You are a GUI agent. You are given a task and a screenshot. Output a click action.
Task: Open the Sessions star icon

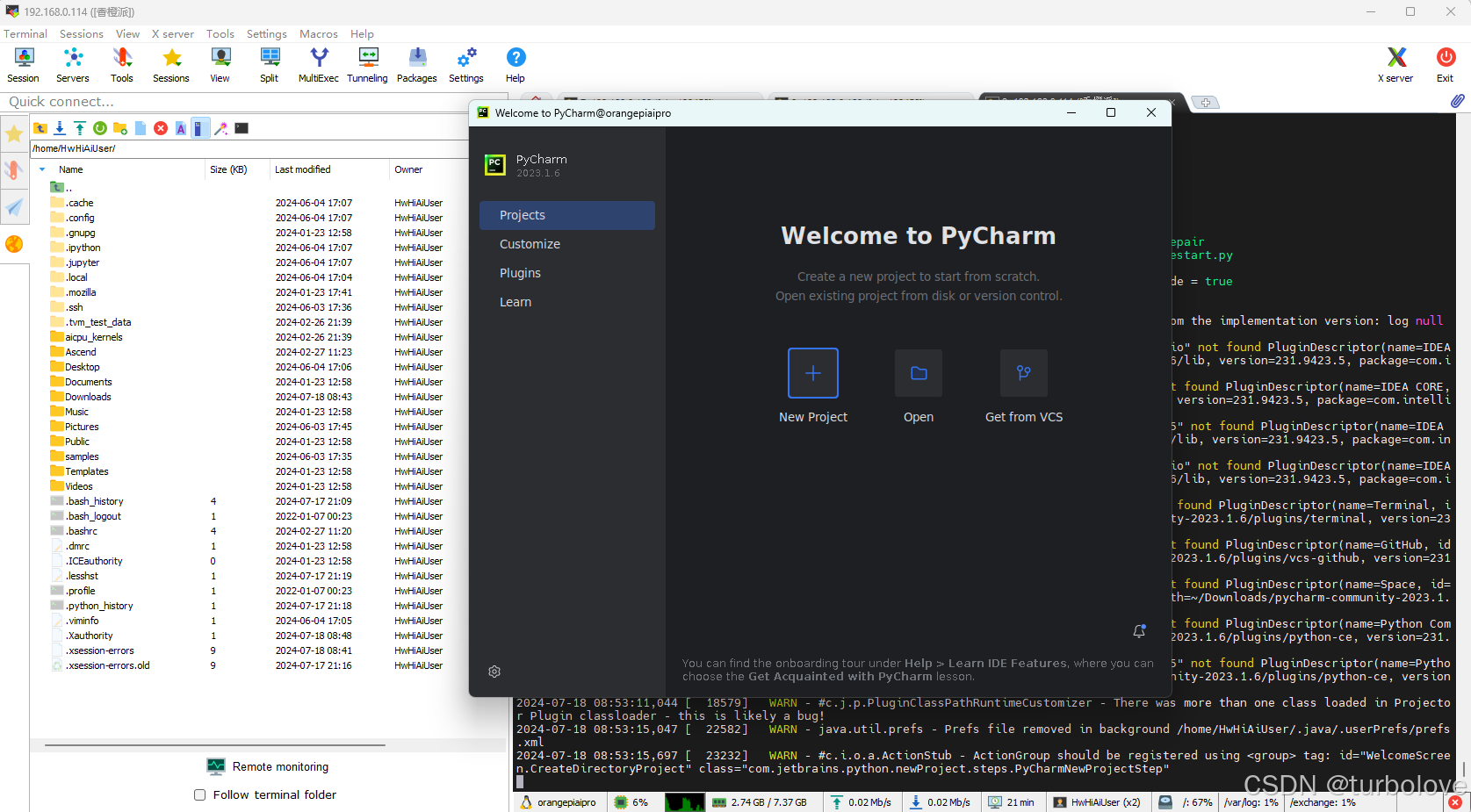point(171,65)
